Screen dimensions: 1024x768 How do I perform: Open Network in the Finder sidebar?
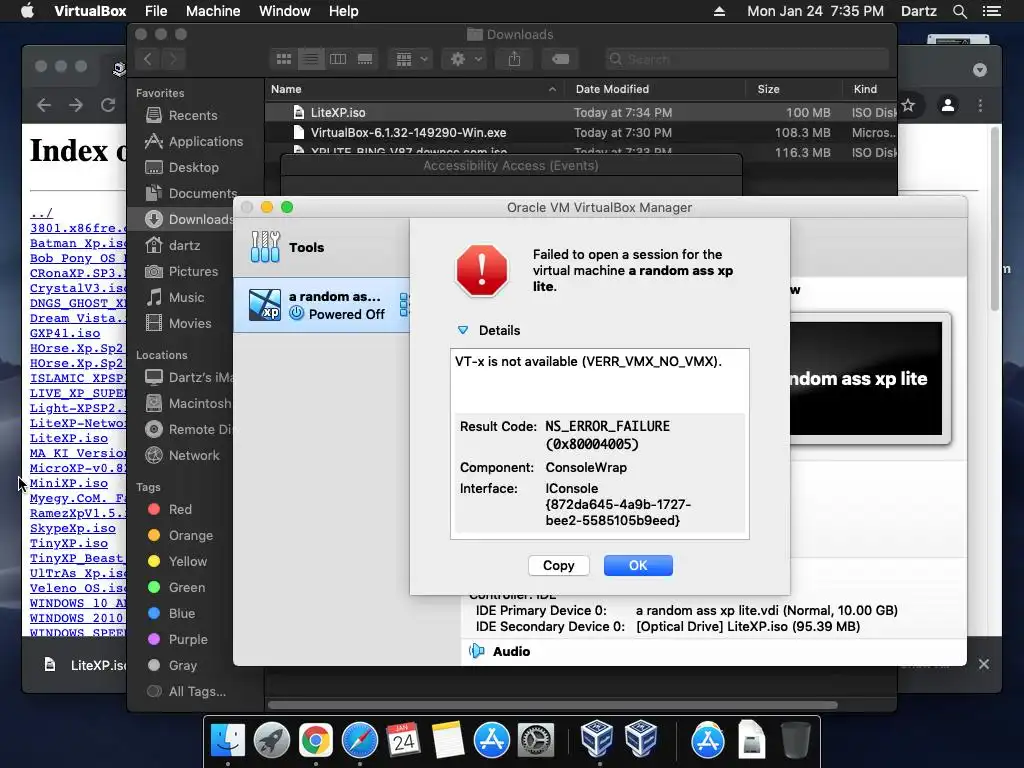(x=183, y=456)
